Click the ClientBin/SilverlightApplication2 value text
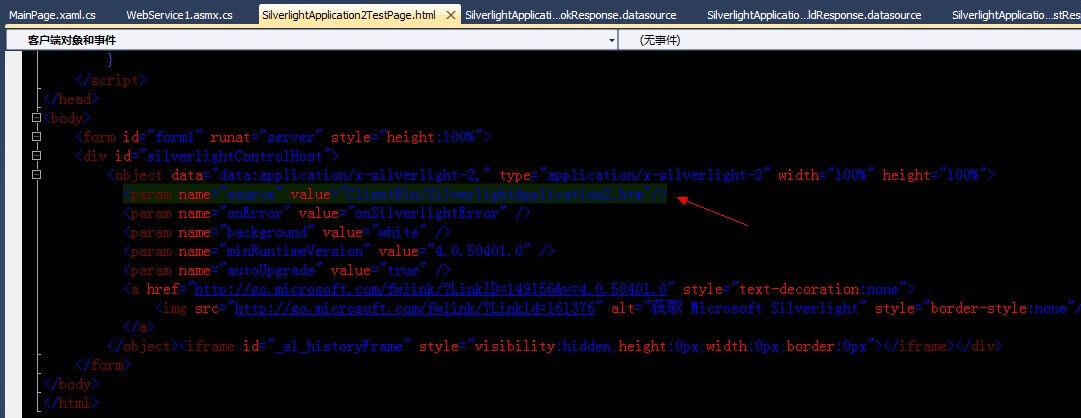 click(494, 195)
